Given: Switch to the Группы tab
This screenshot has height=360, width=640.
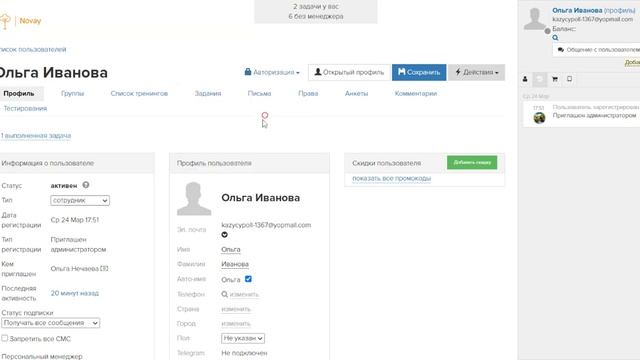Looking at the screenshot, I should pos(72,93).
